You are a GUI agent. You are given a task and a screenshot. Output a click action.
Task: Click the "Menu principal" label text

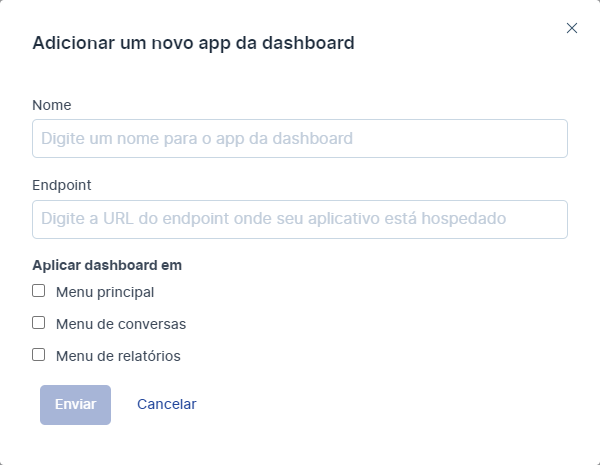pyautogui.click(x=105, y=292)
